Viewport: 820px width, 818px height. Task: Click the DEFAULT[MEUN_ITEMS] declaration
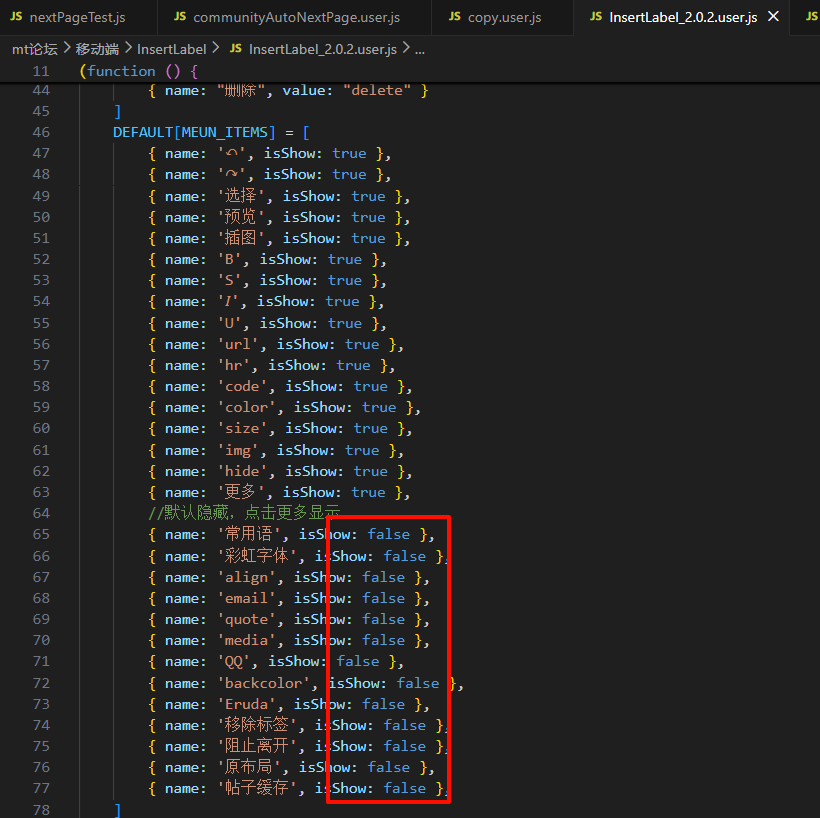pos(194,132)
